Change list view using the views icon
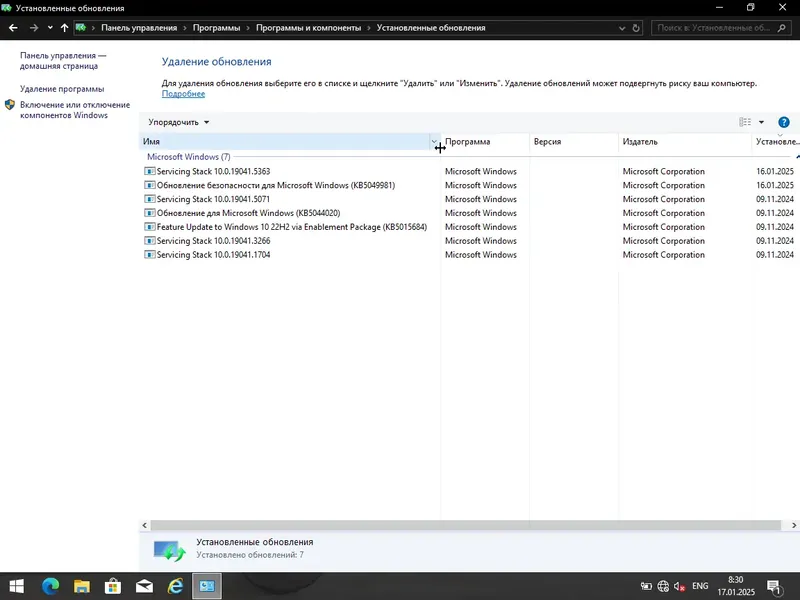This screenshot has height=600, width=800. pyautogui.click(x=743, y=122)
